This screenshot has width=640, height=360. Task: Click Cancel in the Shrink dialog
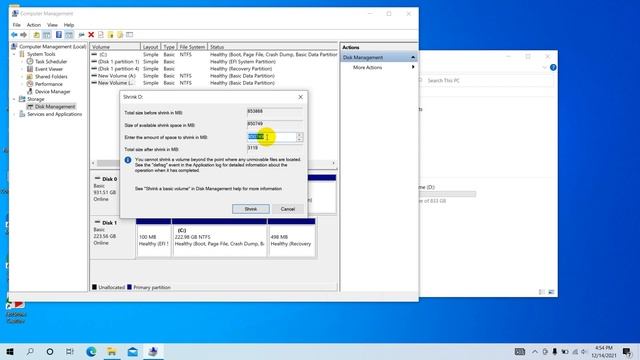pos(288,209)
